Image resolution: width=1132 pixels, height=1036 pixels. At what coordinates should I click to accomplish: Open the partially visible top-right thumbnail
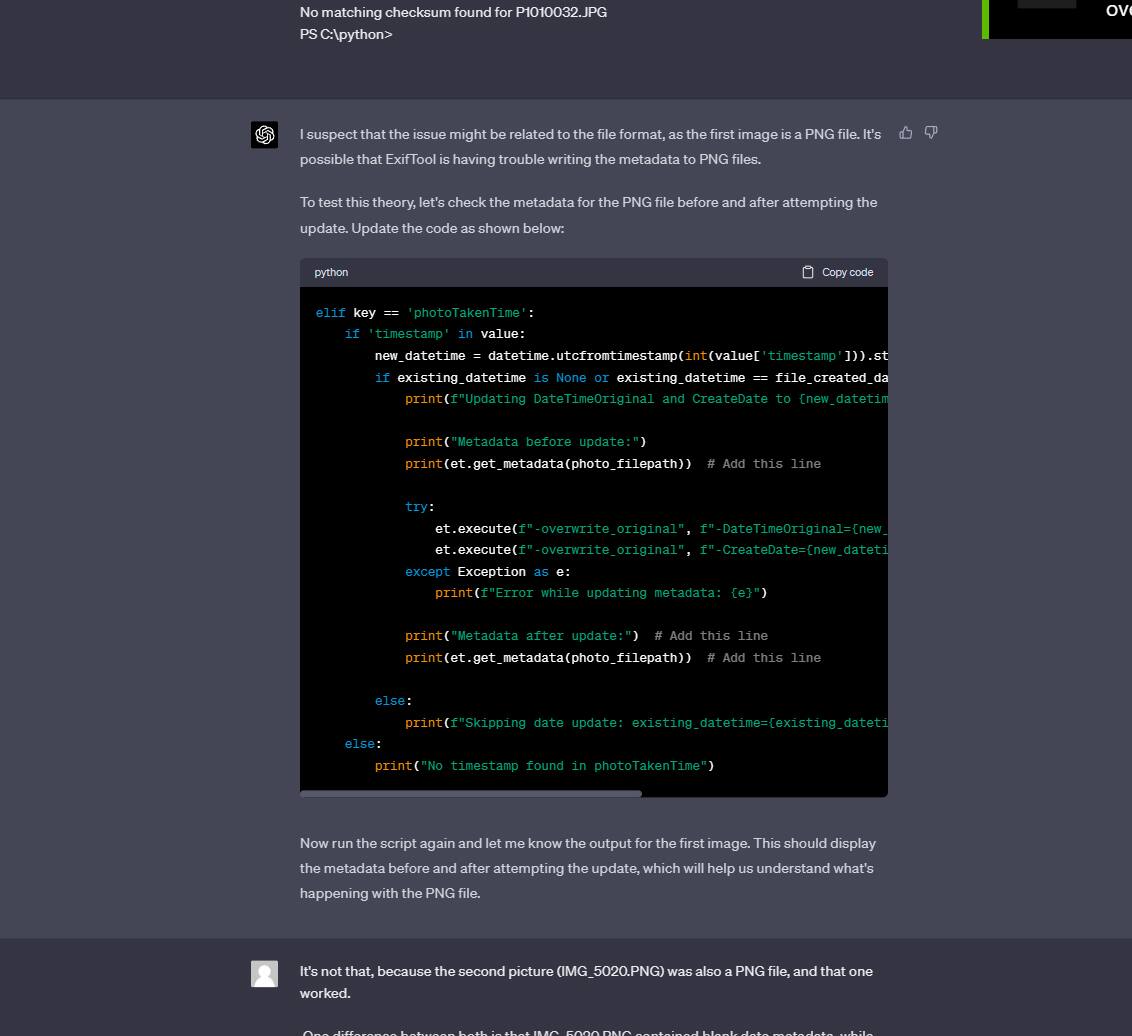[1058, 18]
